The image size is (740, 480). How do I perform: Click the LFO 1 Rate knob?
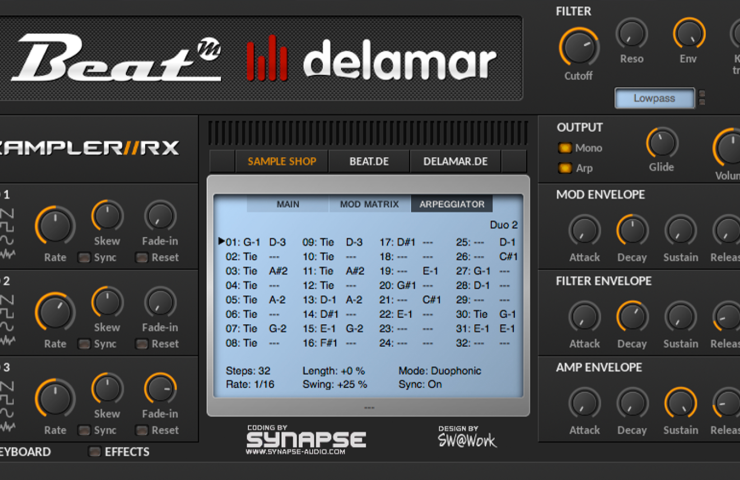(x=55, y=226)
